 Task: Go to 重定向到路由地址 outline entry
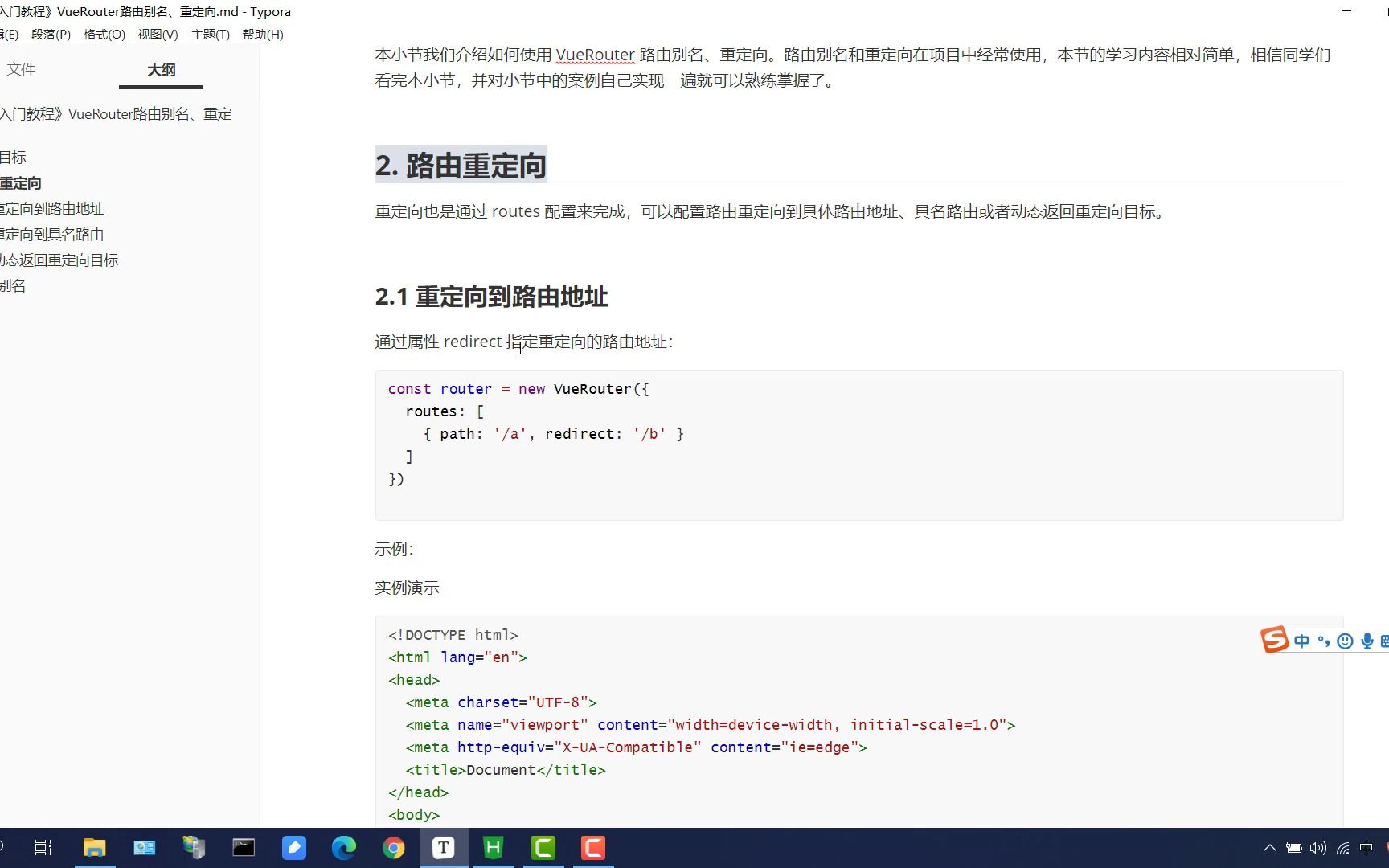click(52, 209)
